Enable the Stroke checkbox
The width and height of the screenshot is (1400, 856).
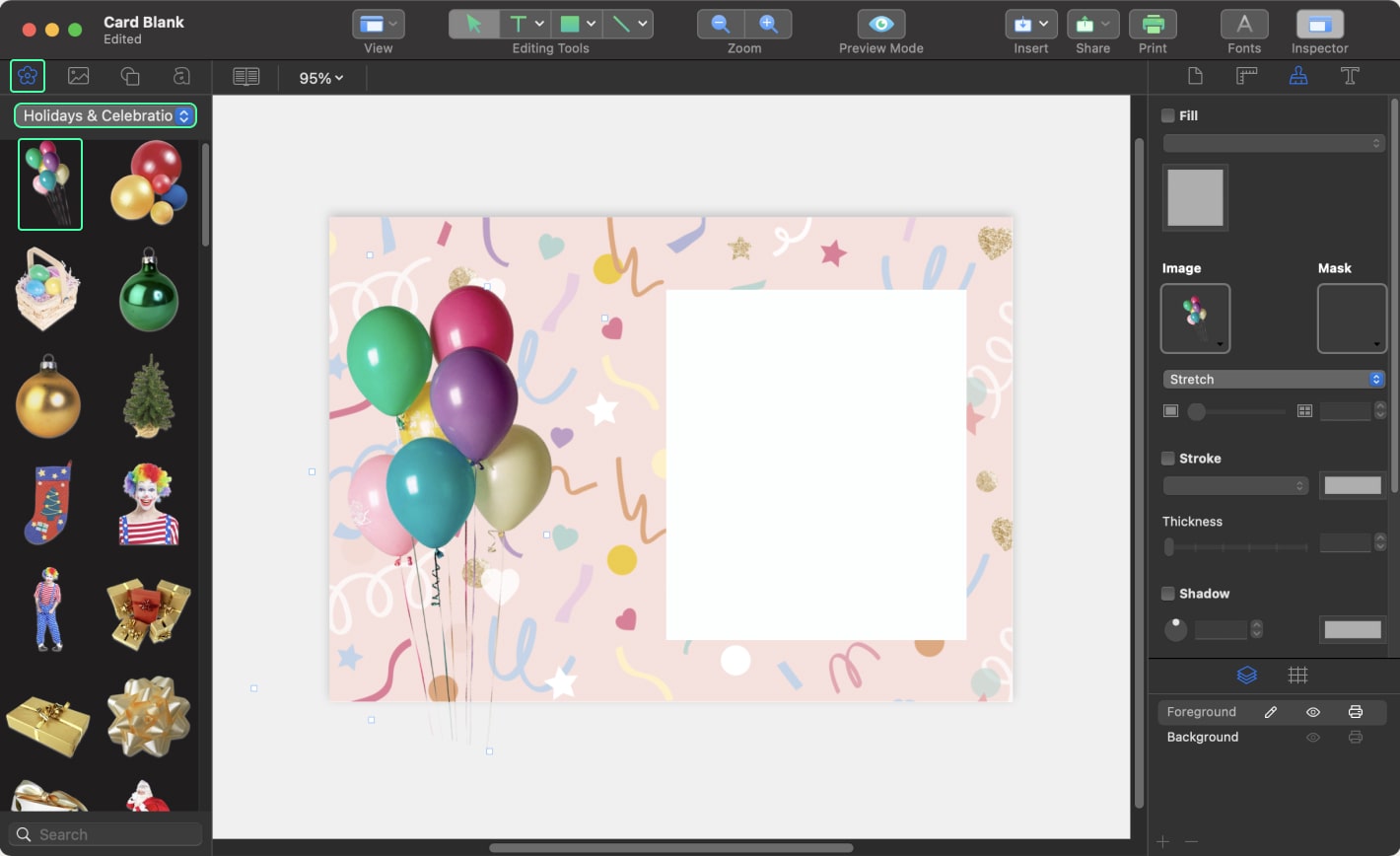point(1168,459)
